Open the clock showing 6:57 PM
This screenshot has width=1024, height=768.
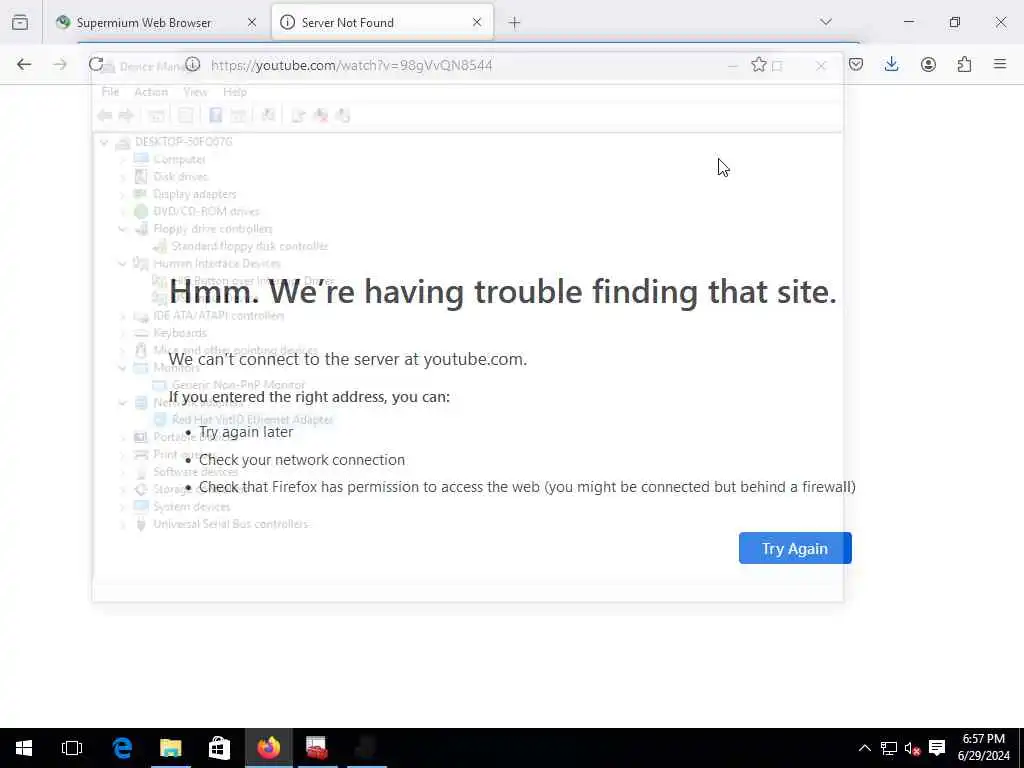(x=984, y=748)
